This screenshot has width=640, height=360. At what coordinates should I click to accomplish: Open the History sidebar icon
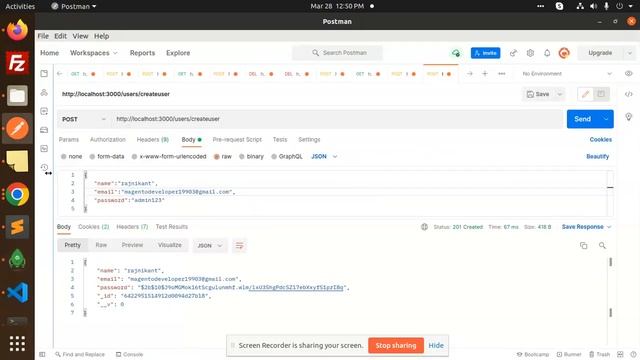(44, 167)
